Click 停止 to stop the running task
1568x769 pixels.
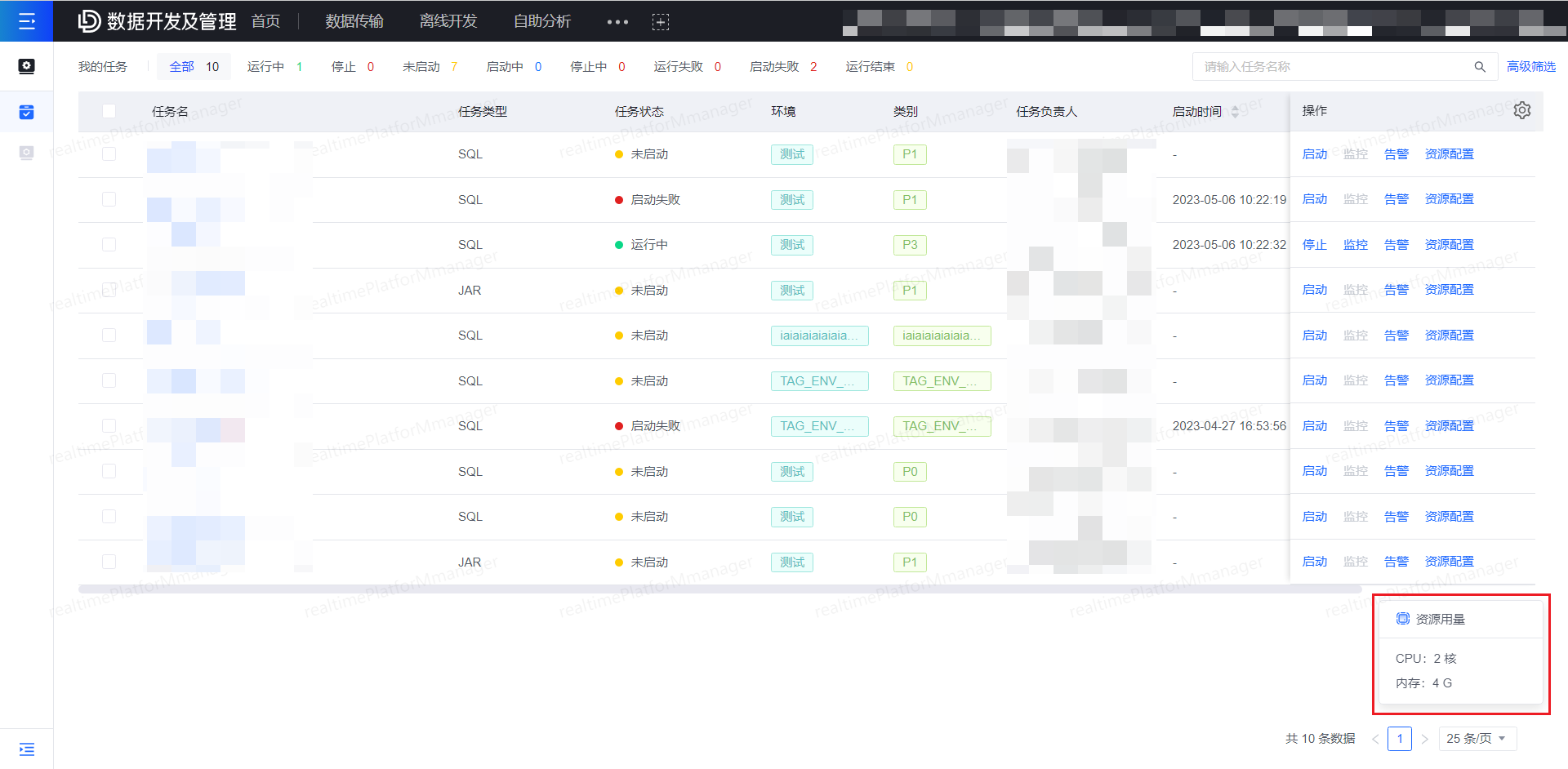tap(1314, 244)
